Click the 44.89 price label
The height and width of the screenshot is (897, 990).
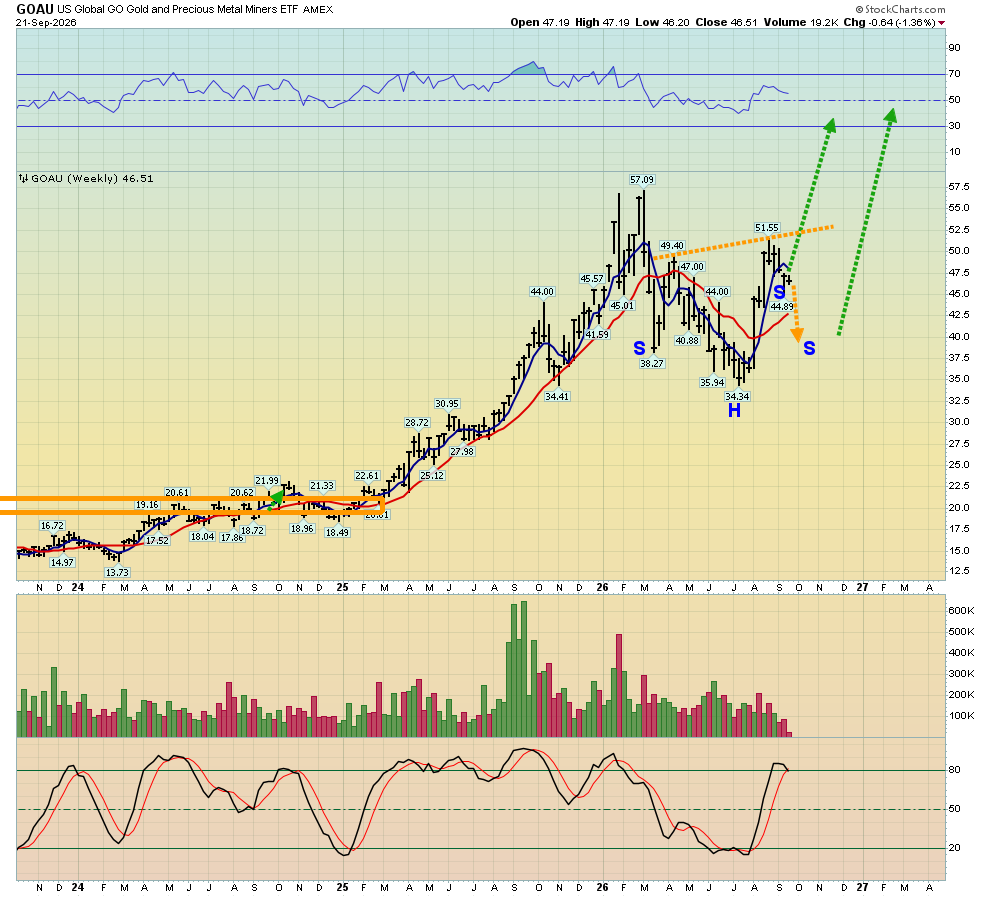pyautogui.click(x=782, y=306)
